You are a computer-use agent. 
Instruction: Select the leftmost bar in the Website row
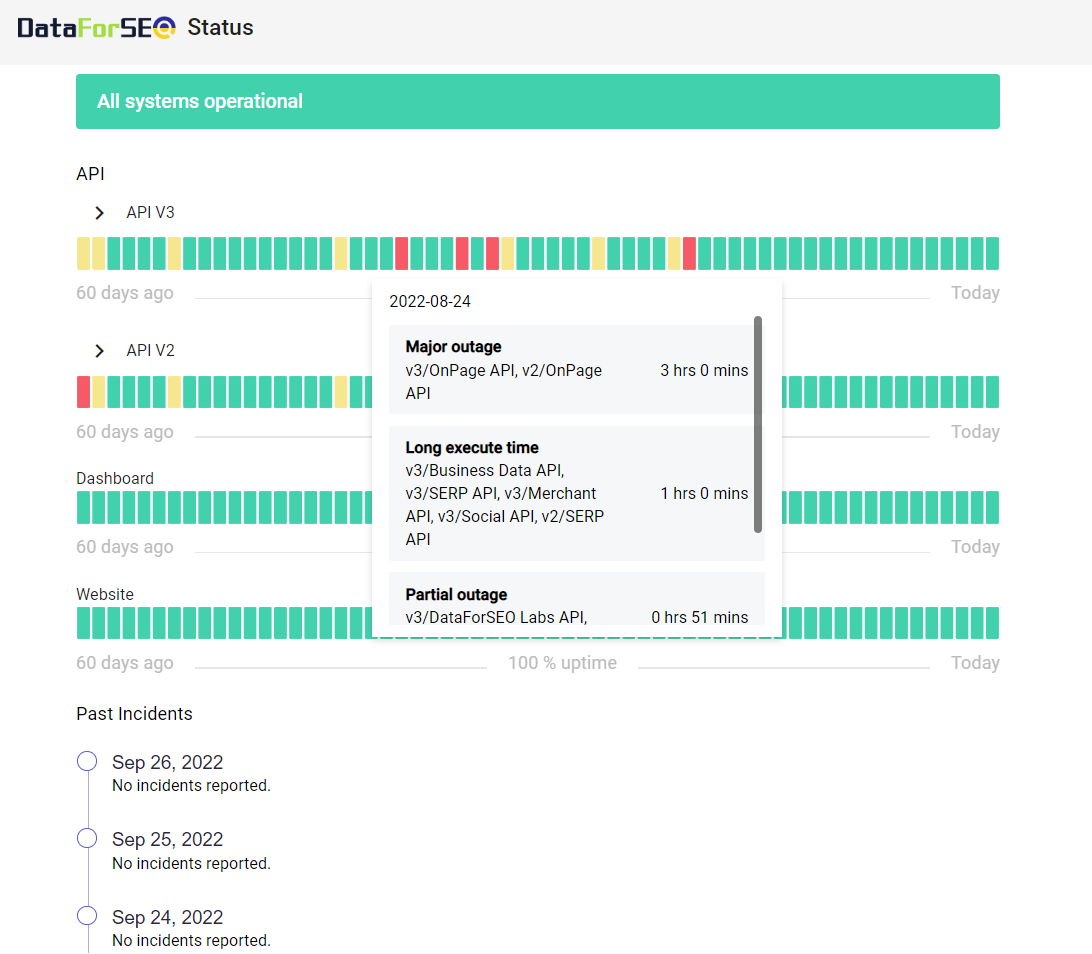coord(84,623)
